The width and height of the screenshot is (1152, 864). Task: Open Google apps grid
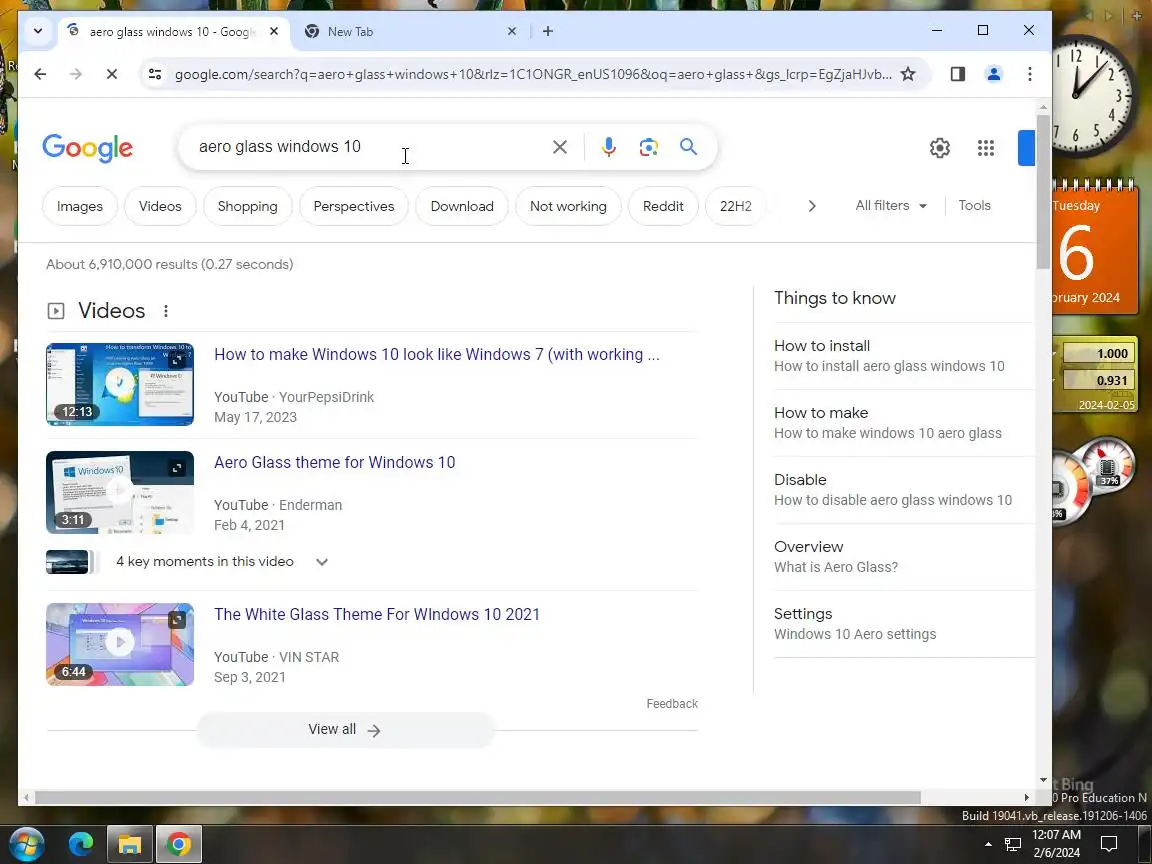point(986,148)
